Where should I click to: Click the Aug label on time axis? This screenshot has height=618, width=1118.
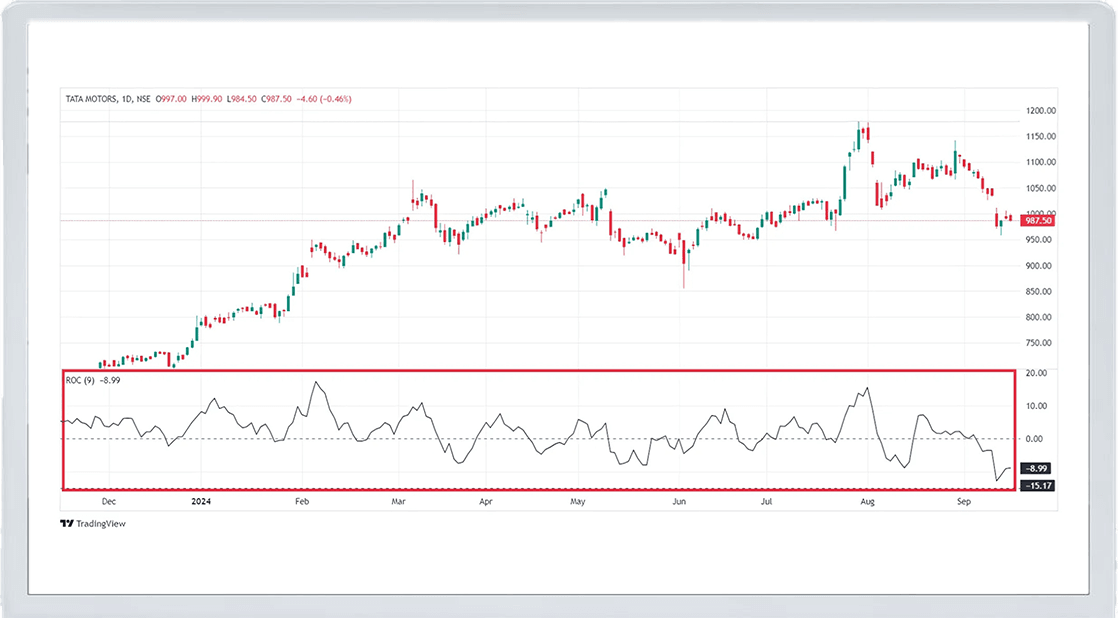pyautogui.click(x=867, y=500)
